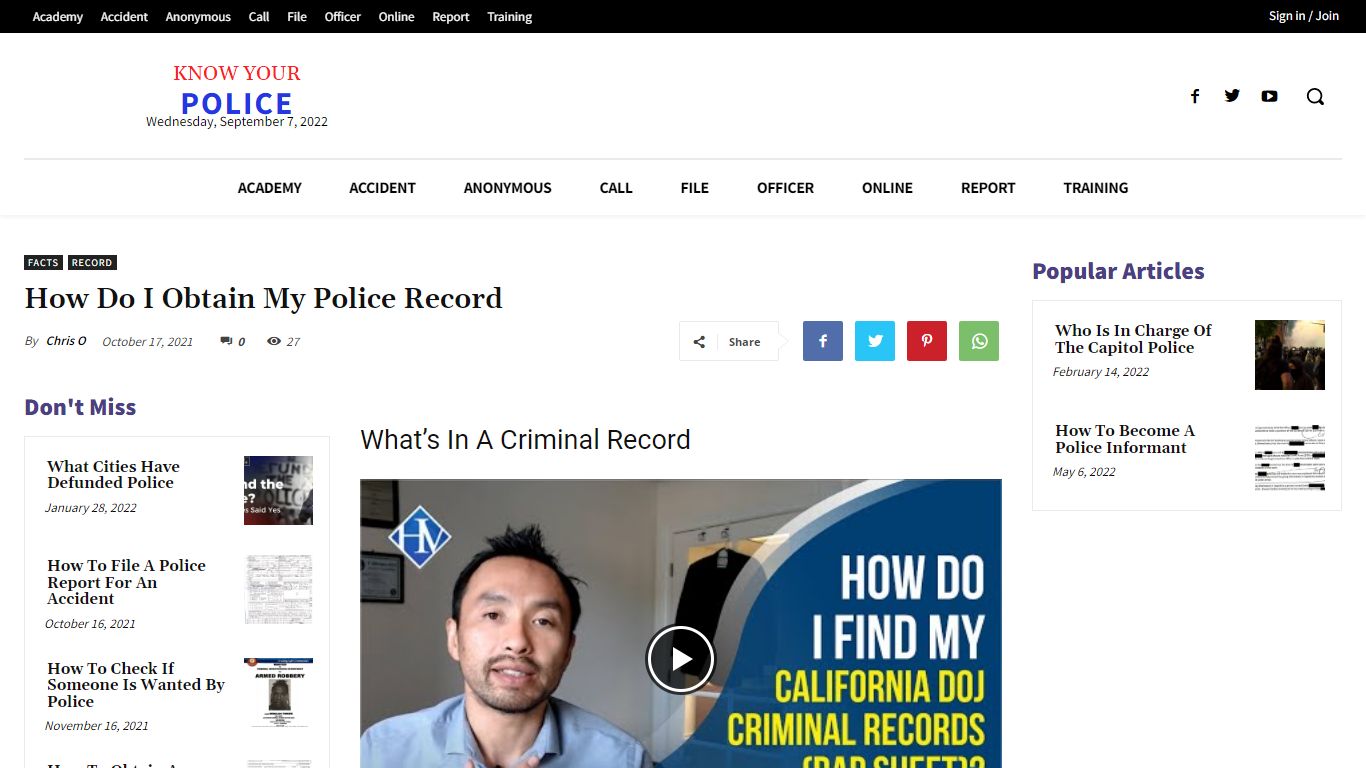Click the Don't Miss heading
This screenshot has height=768, width=1366.
pos(80,407)
